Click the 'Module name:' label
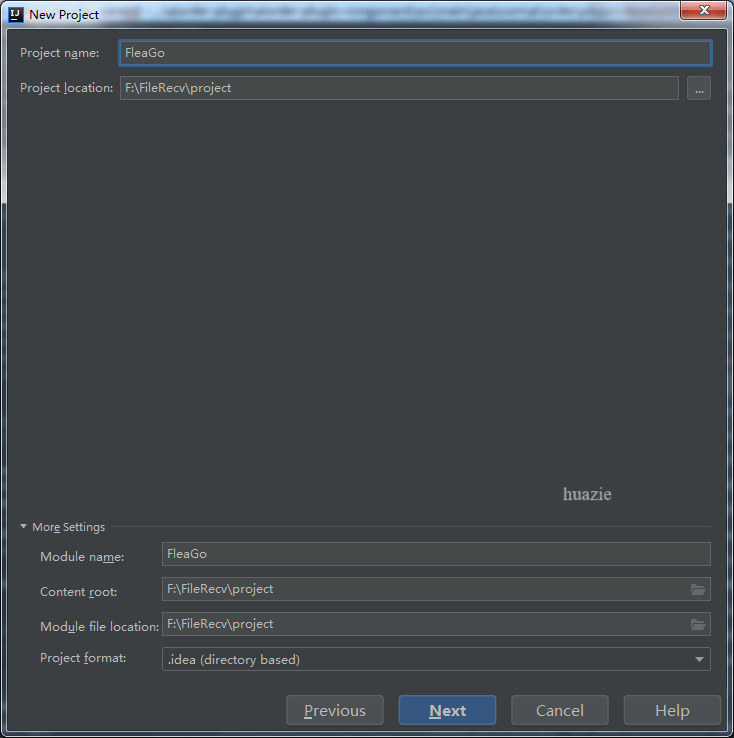This screenshot has height=738, width=734. click(x=82, y=557)
